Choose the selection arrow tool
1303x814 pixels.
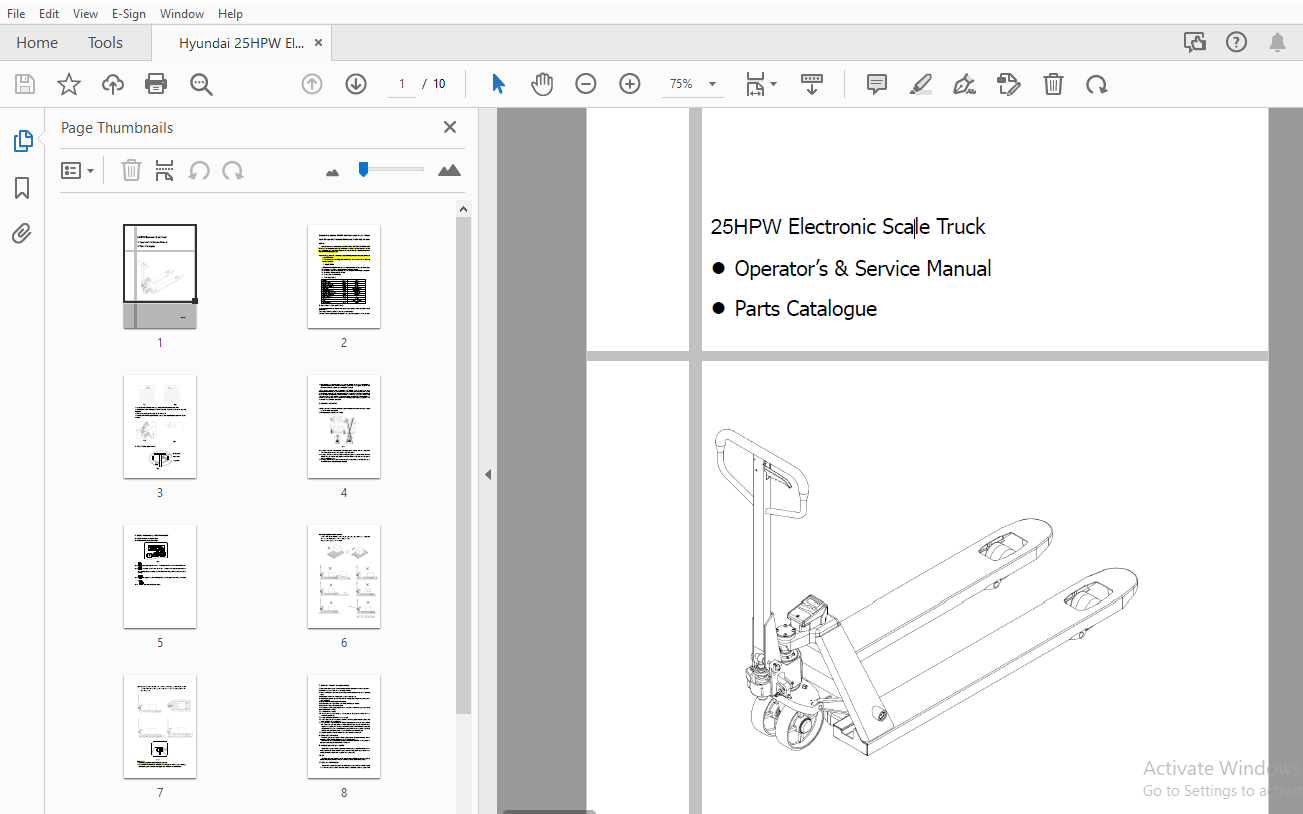[498, 84]
